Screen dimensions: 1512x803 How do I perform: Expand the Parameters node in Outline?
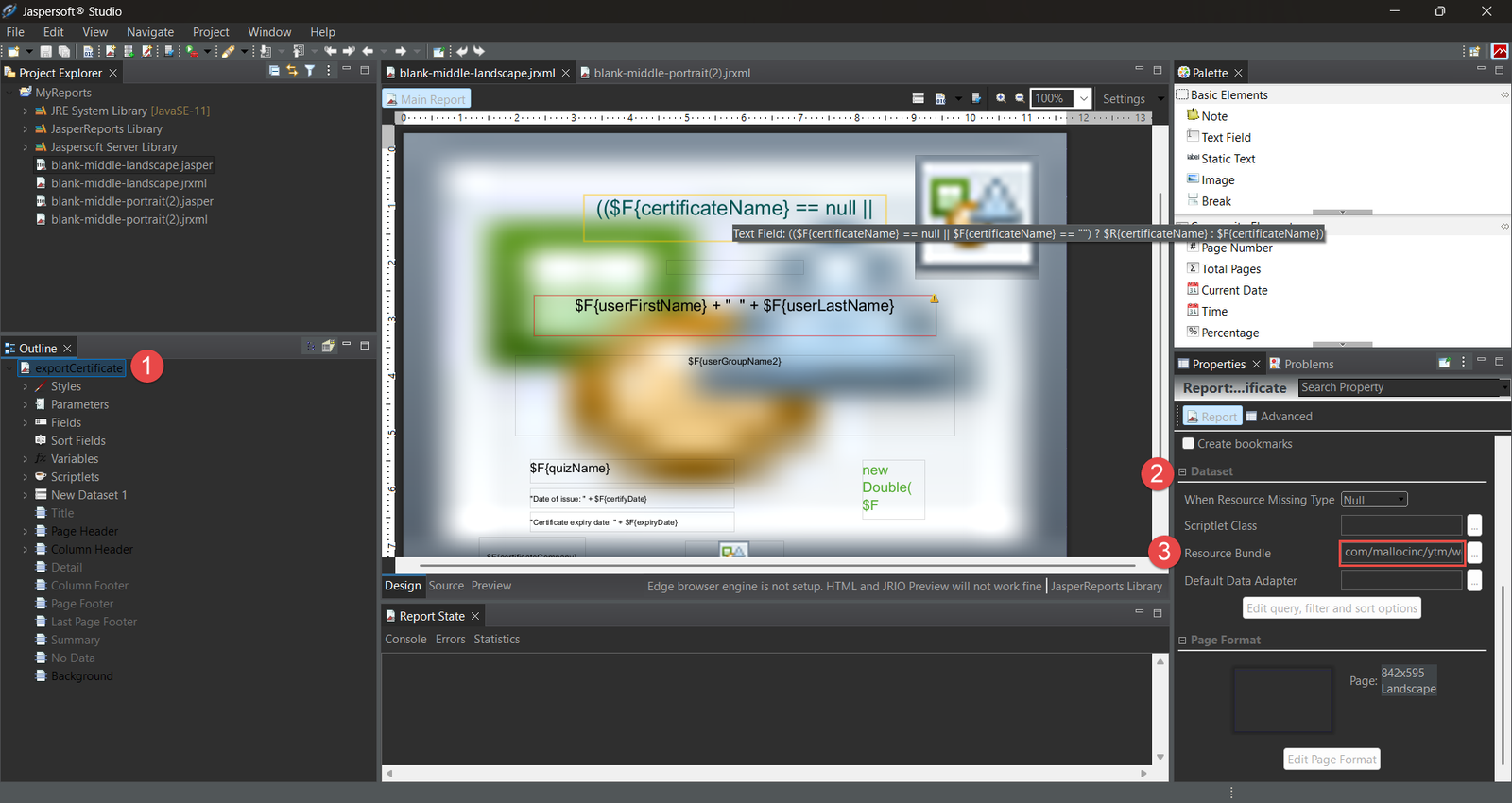tap(26, 405)
